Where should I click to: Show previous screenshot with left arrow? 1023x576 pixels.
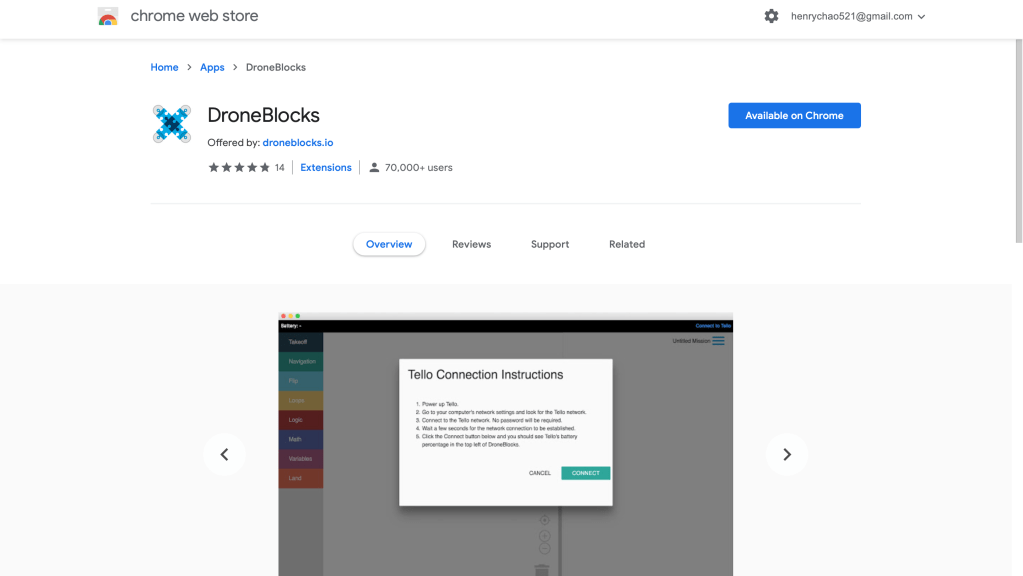(x=224, y=455)
